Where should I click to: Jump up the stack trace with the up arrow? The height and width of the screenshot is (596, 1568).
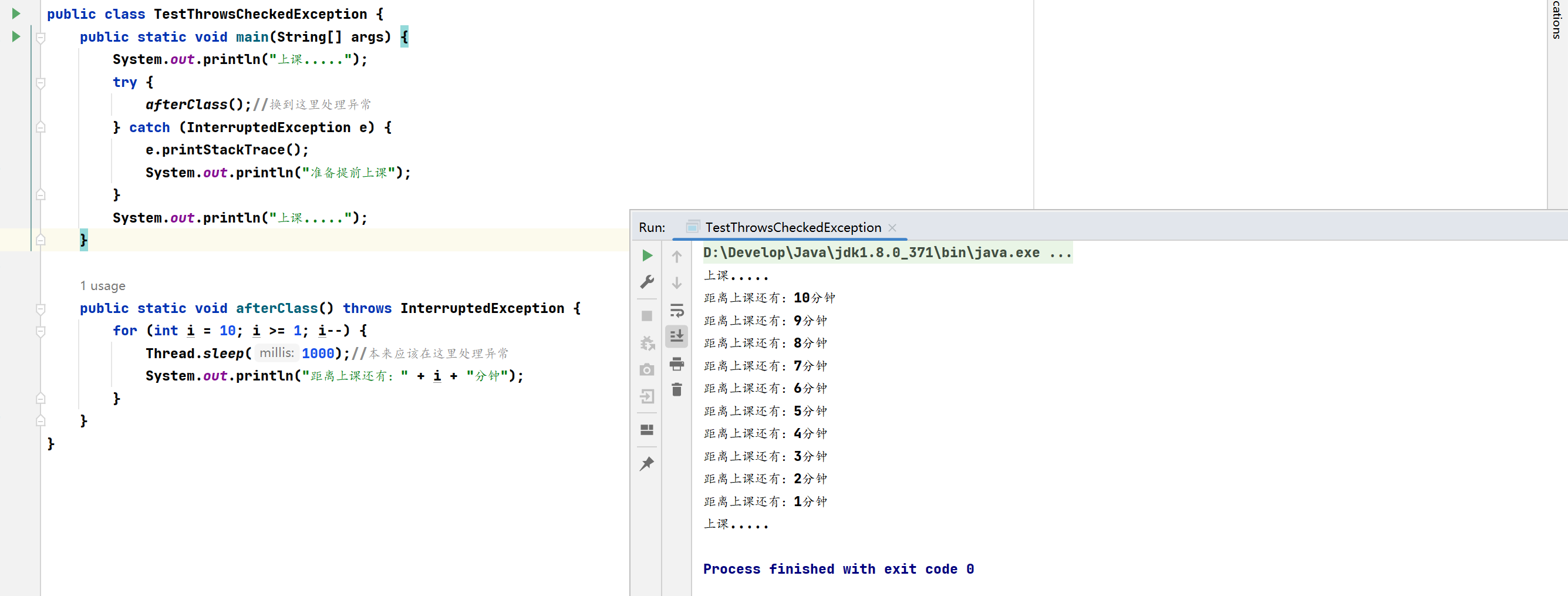(x=676, y=257)
